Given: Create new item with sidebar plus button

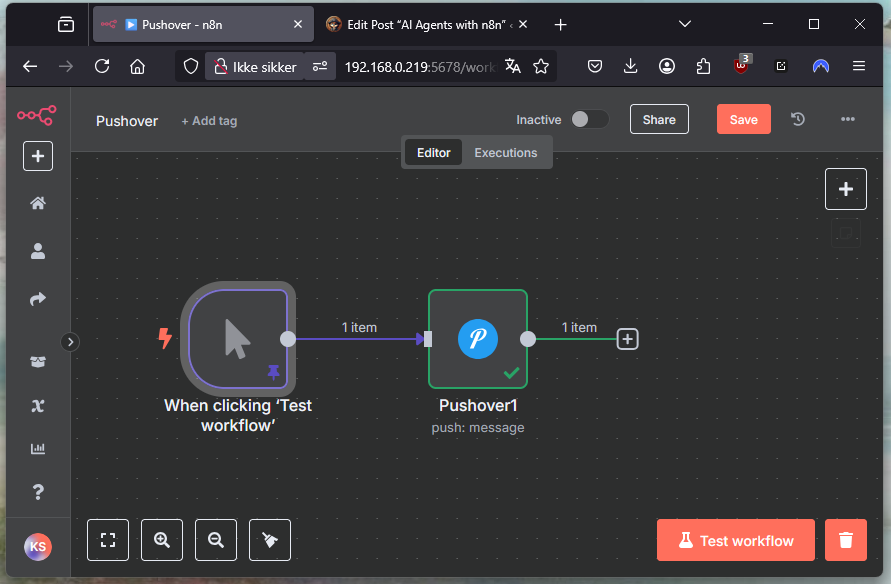Looking at the screenshot, I should 38,156.
